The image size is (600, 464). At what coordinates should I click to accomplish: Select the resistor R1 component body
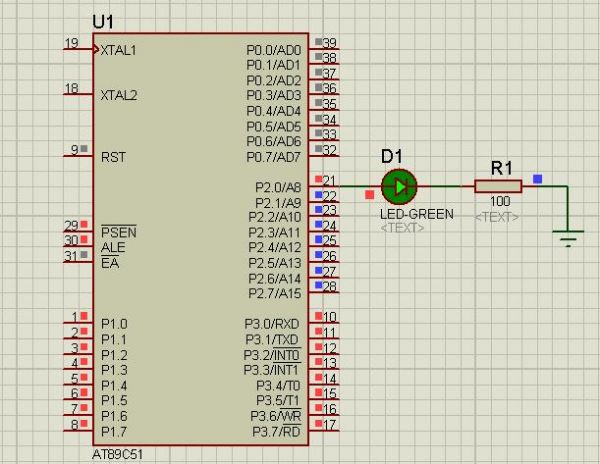tap(497, 186)
